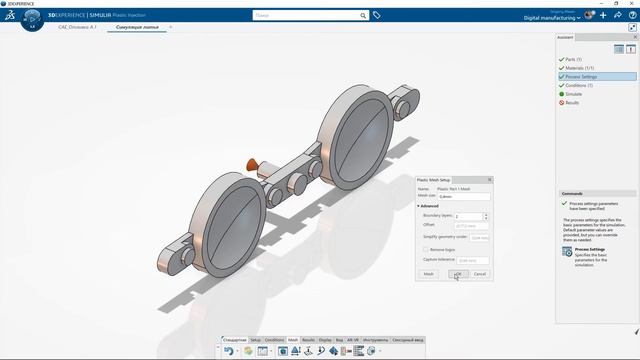Click the Boundary layers value field
The height and width of the screenshot is (360, 640).
click(469, 216)
